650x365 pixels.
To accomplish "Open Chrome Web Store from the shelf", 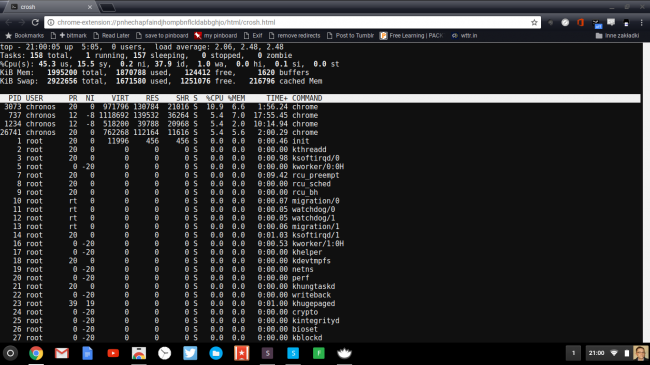I will click(x=139, y=353).
